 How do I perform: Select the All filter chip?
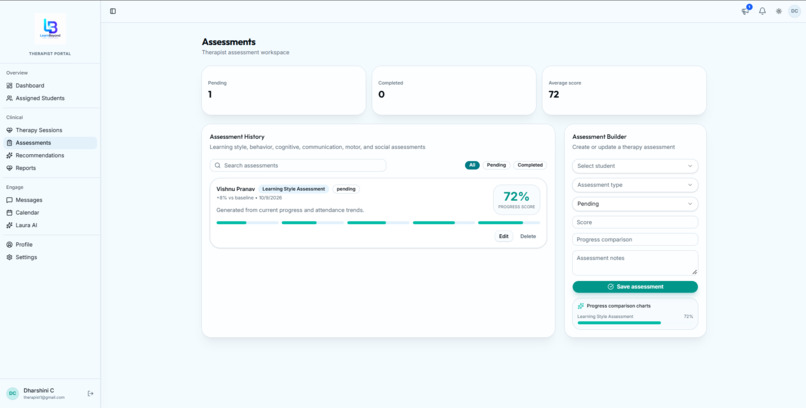click(472, 165)
